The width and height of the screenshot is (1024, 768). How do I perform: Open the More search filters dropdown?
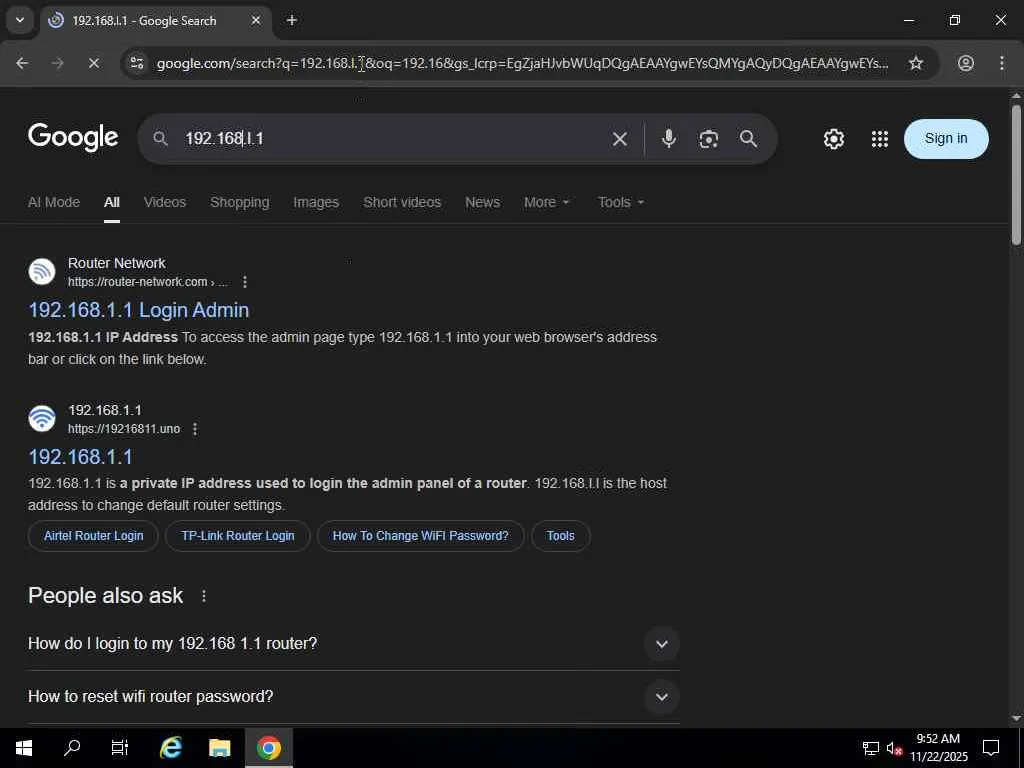point(547,202)
